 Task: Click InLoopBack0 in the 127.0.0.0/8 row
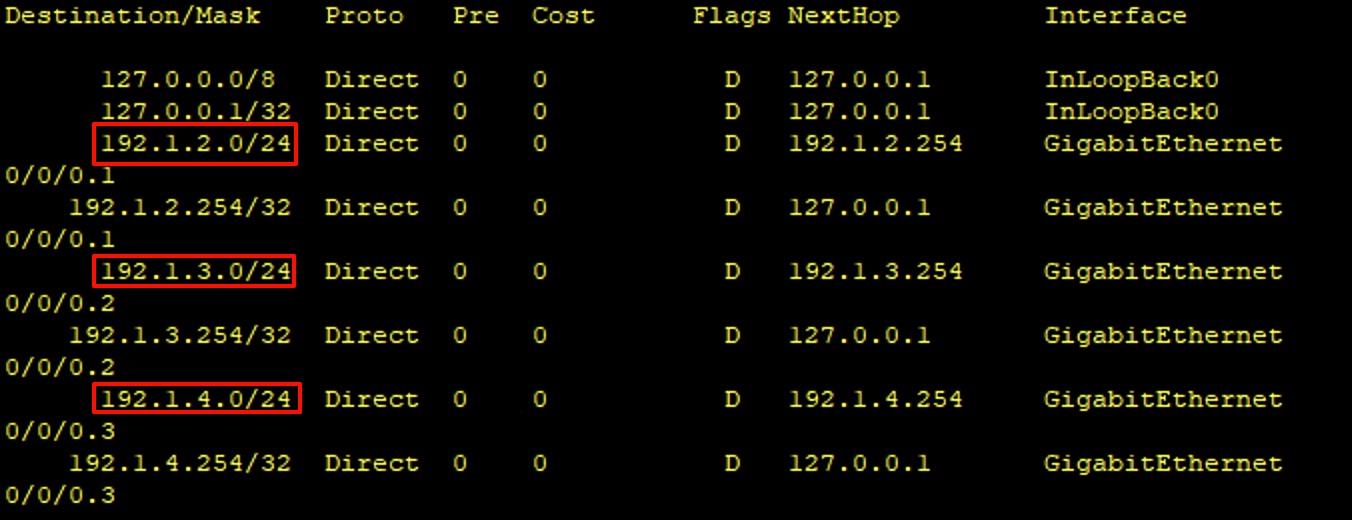point(1132,80)
